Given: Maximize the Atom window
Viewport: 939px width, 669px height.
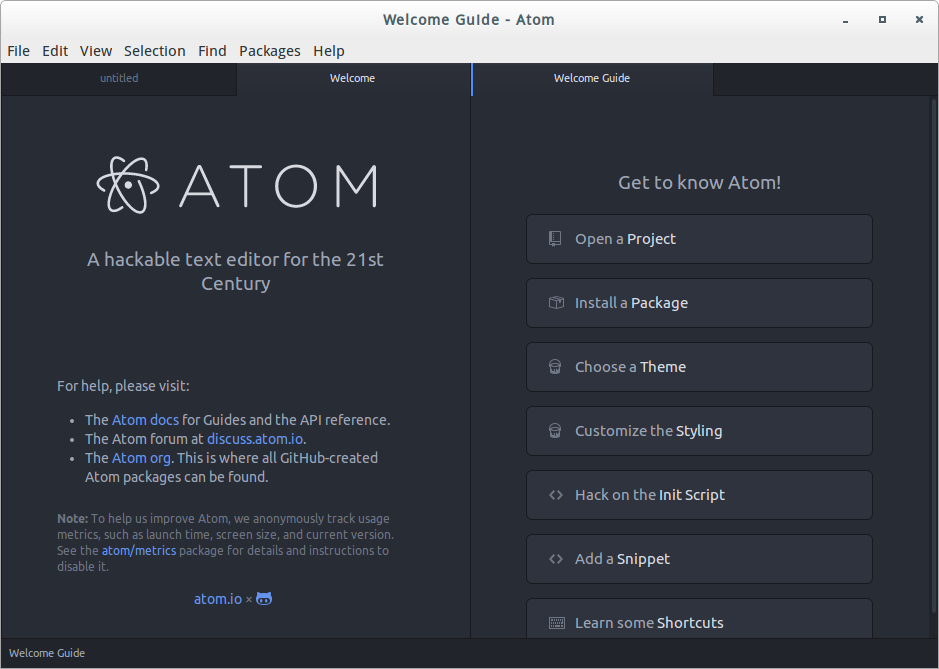Looking at the screenshot, I should [882, 20].
